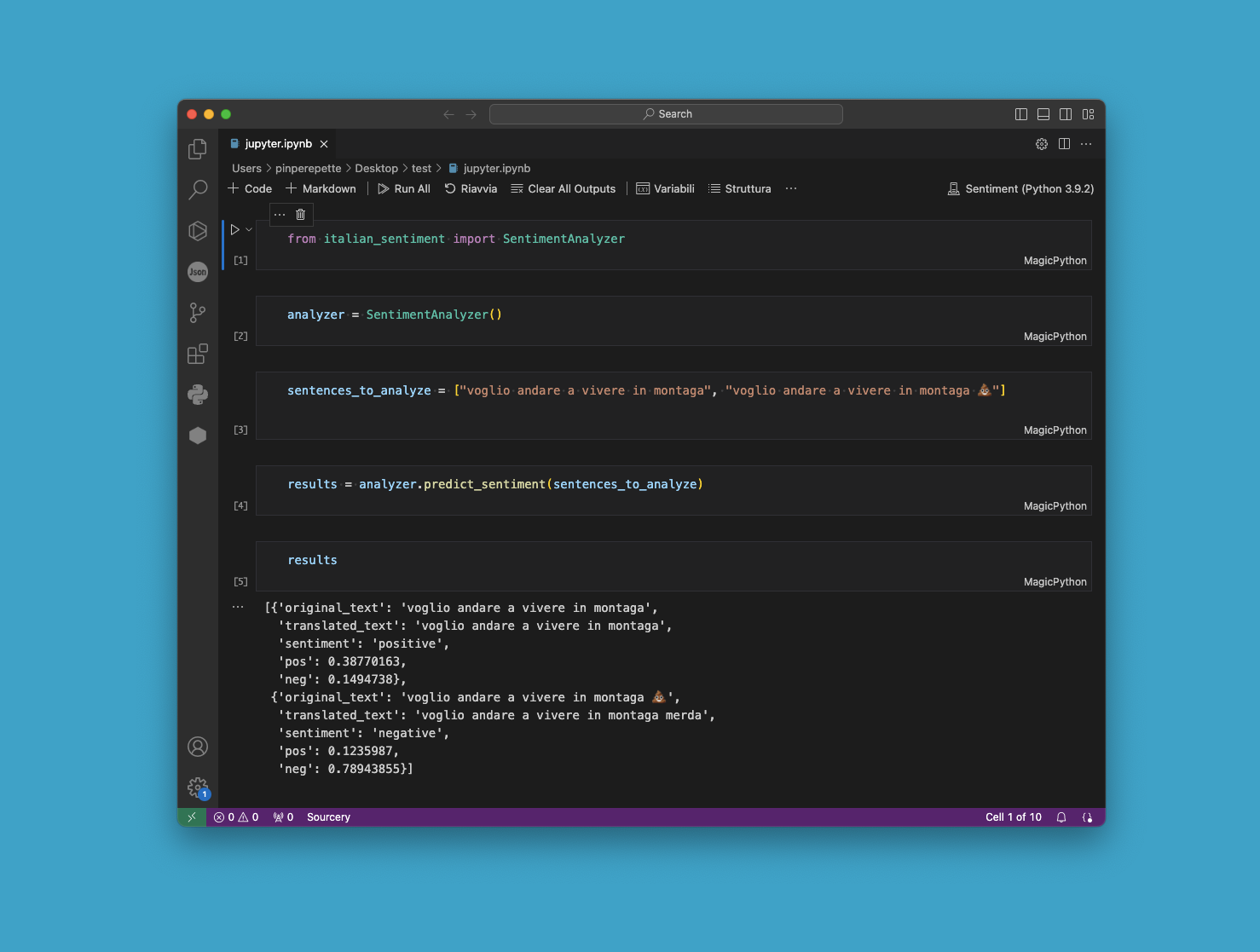
Task: Open notebook toolbar overflow menu
Action: pyautogui.click(x=791, y=189)
